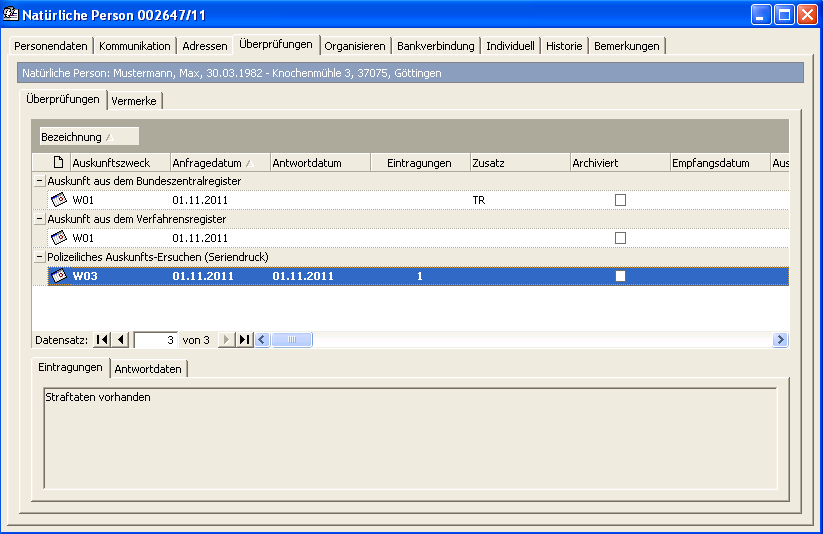This screenshot has width=823, height=534.
Task: Go to last record navigation button
Action: [244, 340]
